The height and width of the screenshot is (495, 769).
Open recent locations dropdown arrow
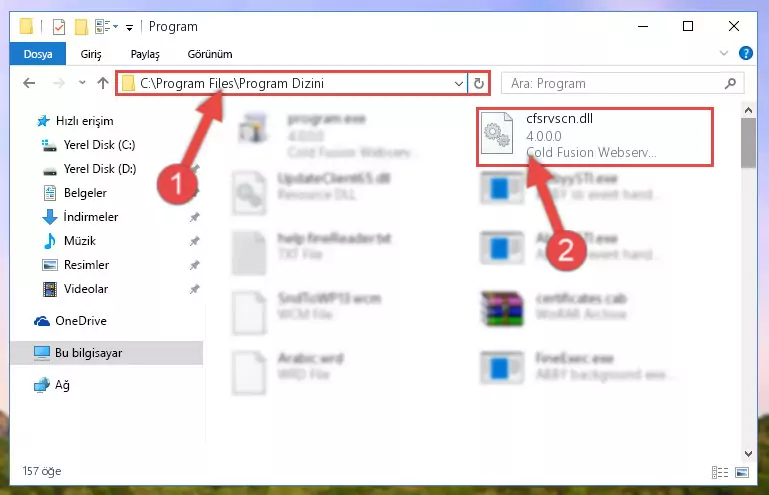coord(82,82)
